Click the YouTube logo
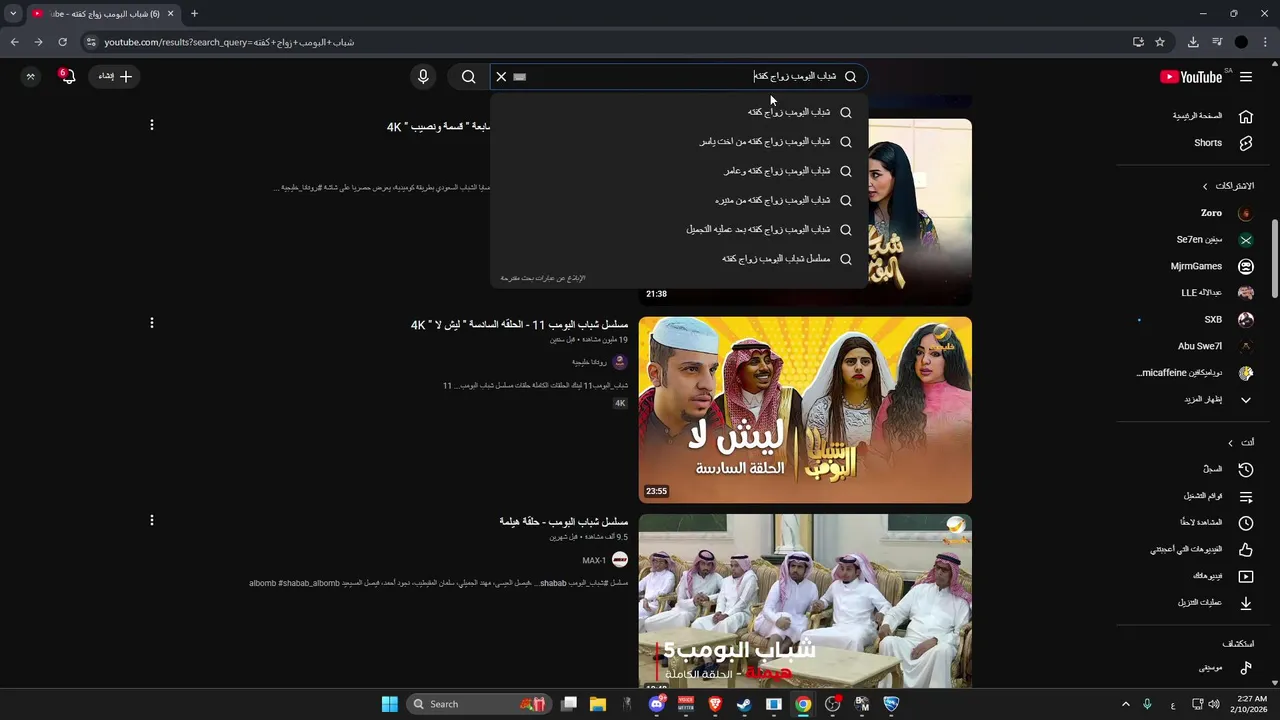Screen dimensions: 1280x720 [1191, 77]
